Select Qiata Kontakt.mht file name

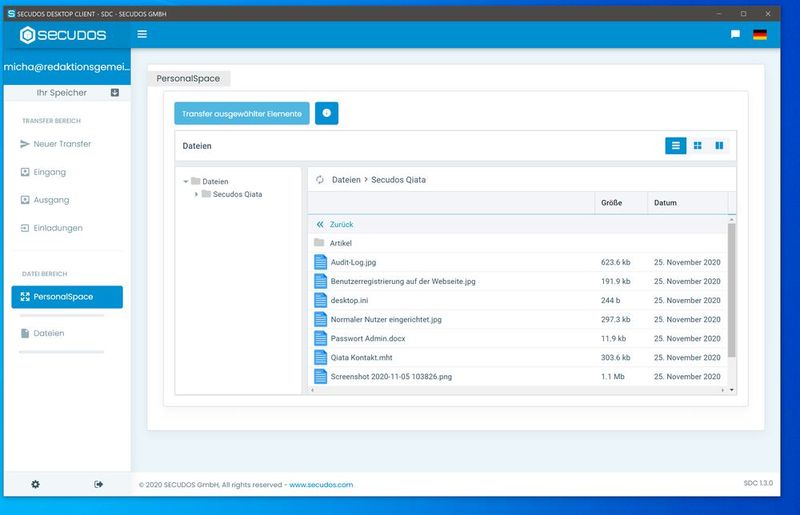(x=361, y=357)
